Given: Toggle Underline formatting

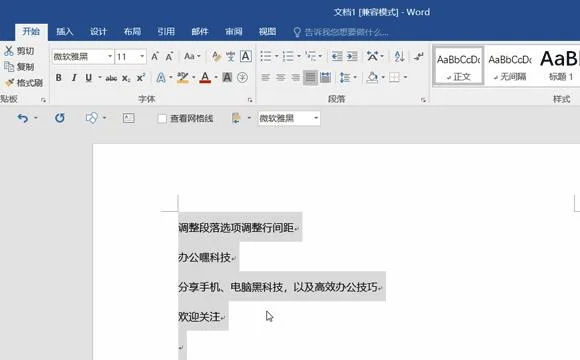Looking at the screenshot, I should (x=88, y=78).
